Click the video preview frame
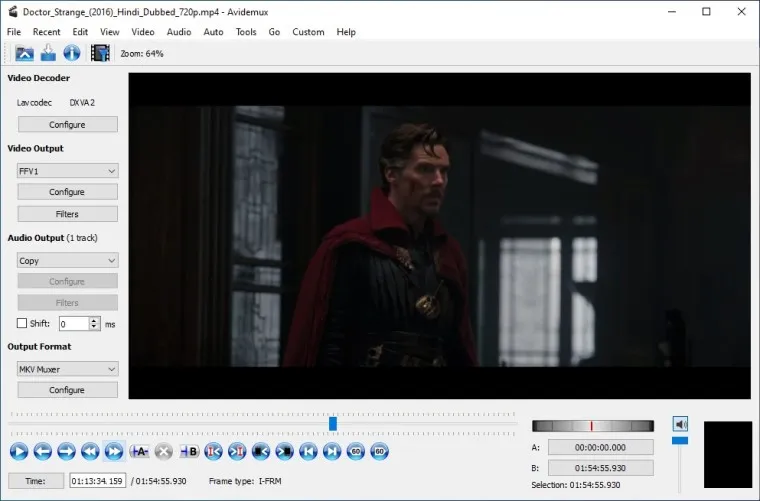 440,236
